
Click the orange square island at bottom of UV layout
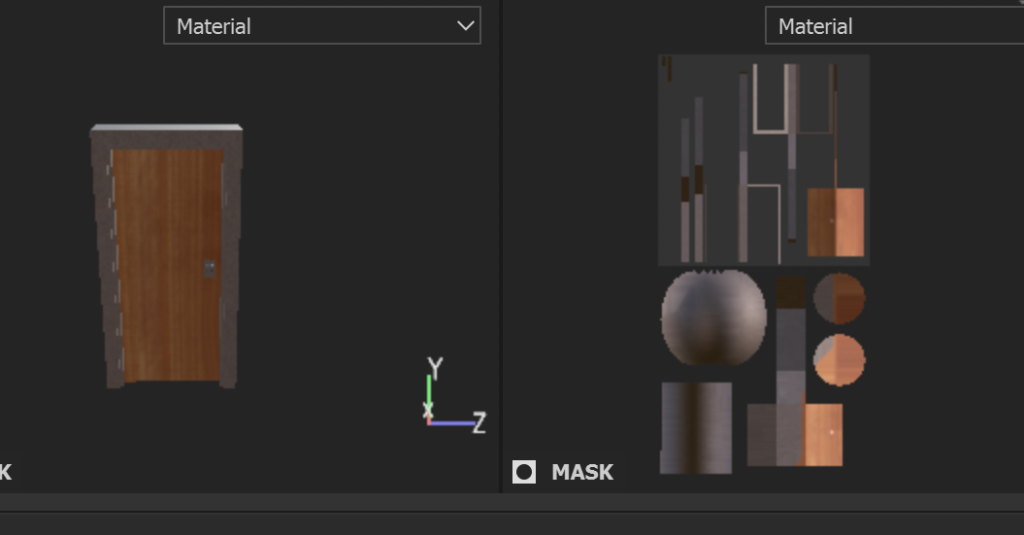coord(823,435)
